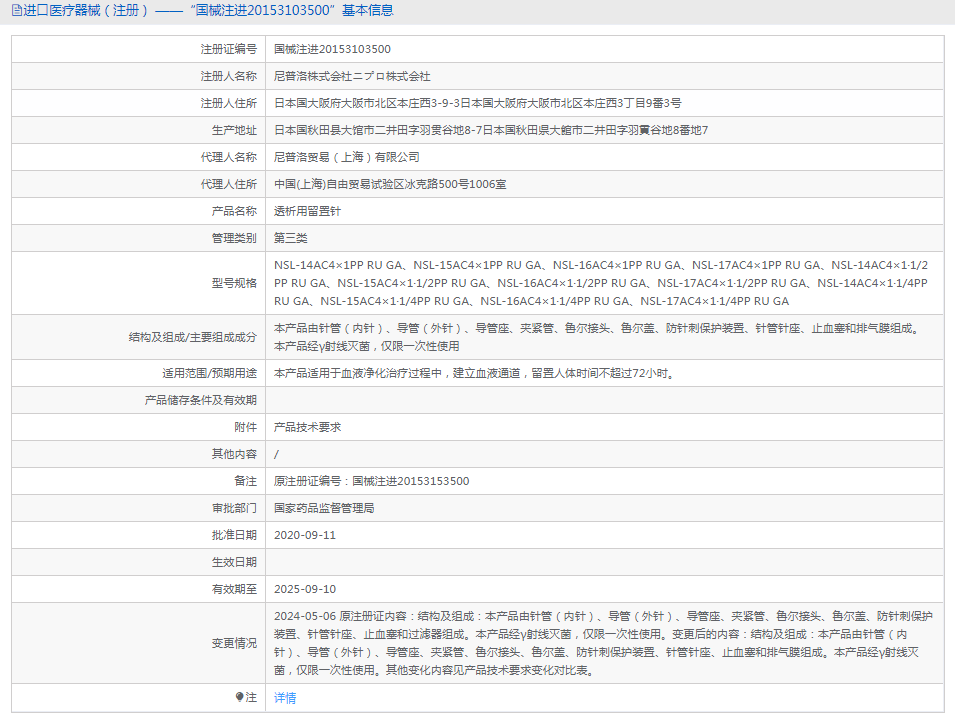The width and height of the screenshot is (955, 718).
Task: Click the 生效日期 label
Action: 234,562
